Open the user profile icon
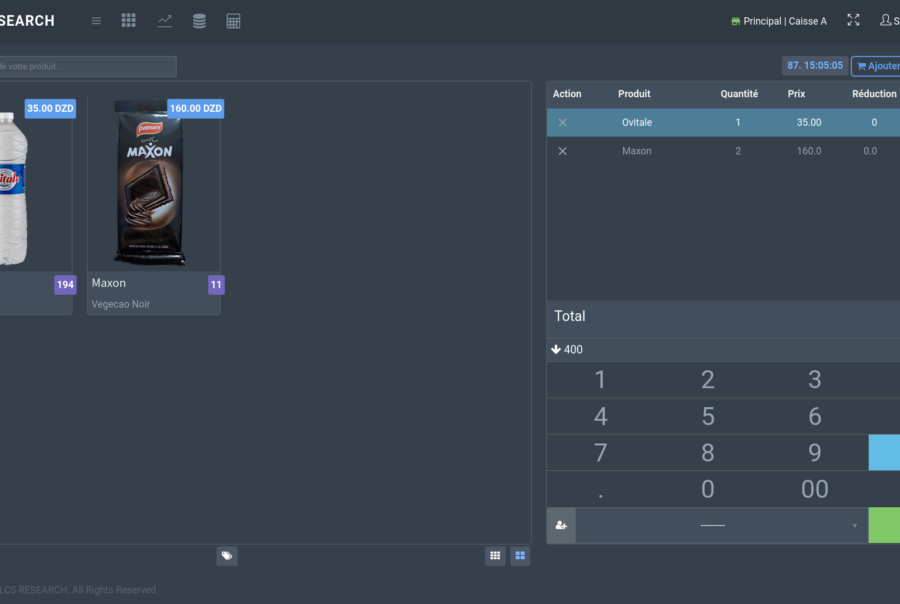 point(886,20)
